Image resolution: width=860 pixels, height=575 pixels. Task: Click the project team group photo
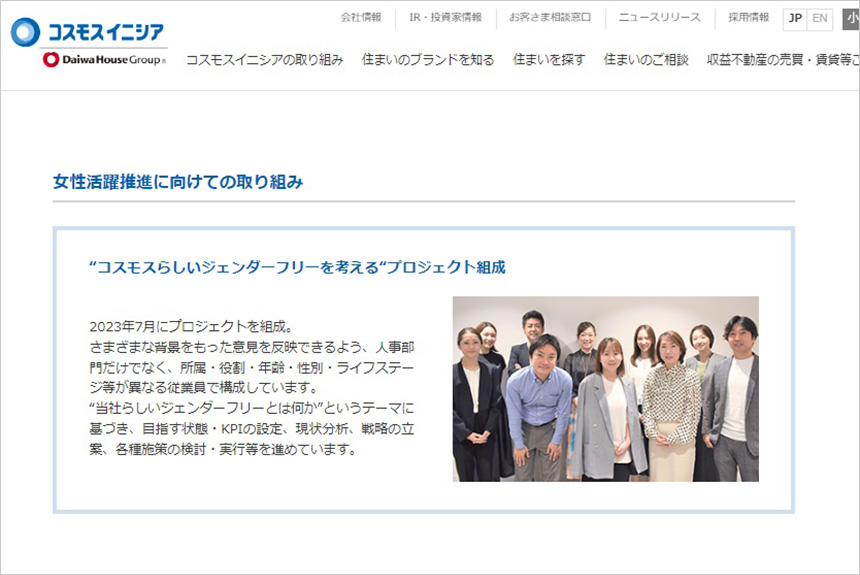(x=605, y=389)
